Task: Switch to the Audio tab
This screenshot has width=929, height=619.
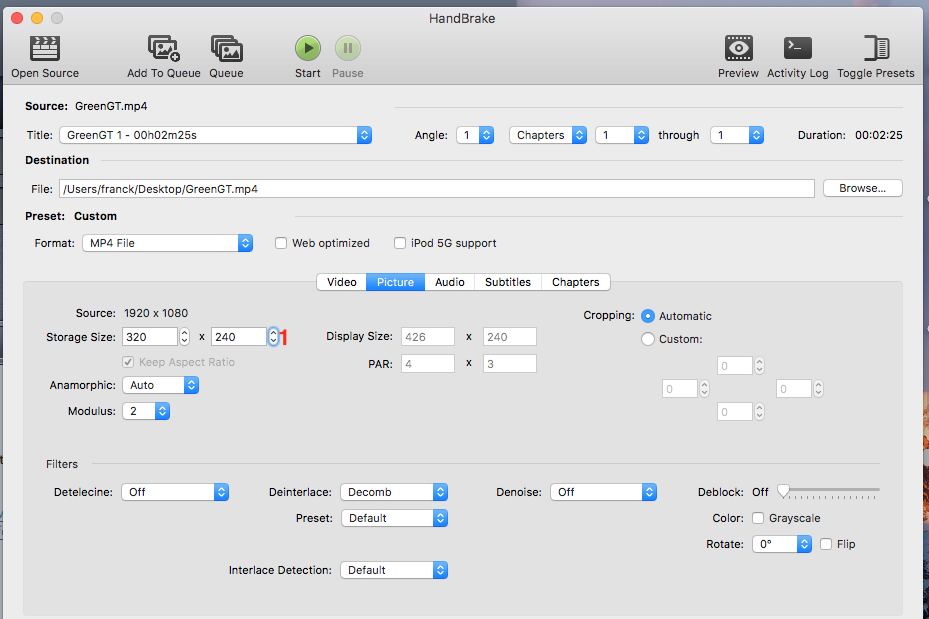Action: (450, 283)
